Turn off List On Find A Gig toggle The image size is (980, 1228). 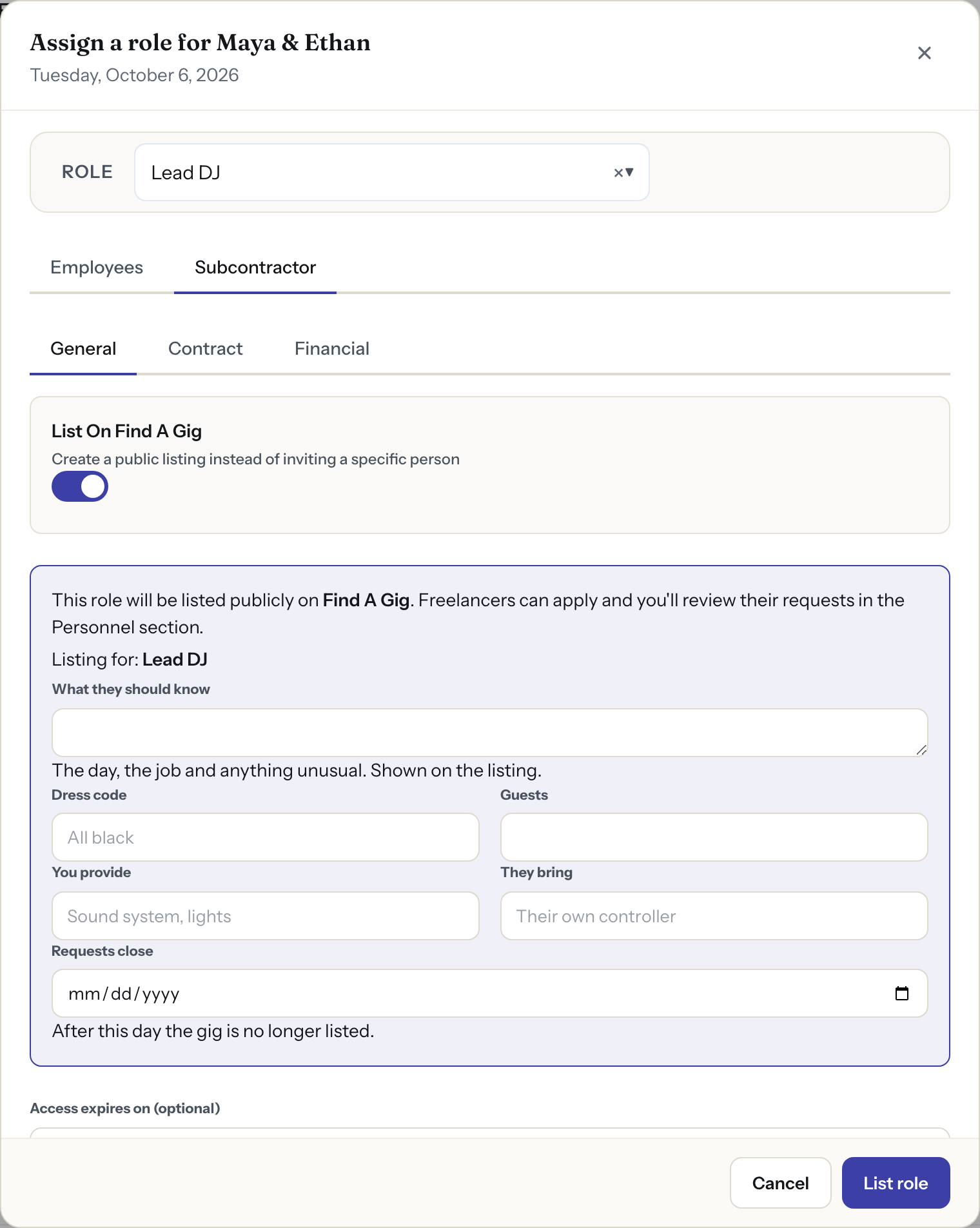[80, 486]
